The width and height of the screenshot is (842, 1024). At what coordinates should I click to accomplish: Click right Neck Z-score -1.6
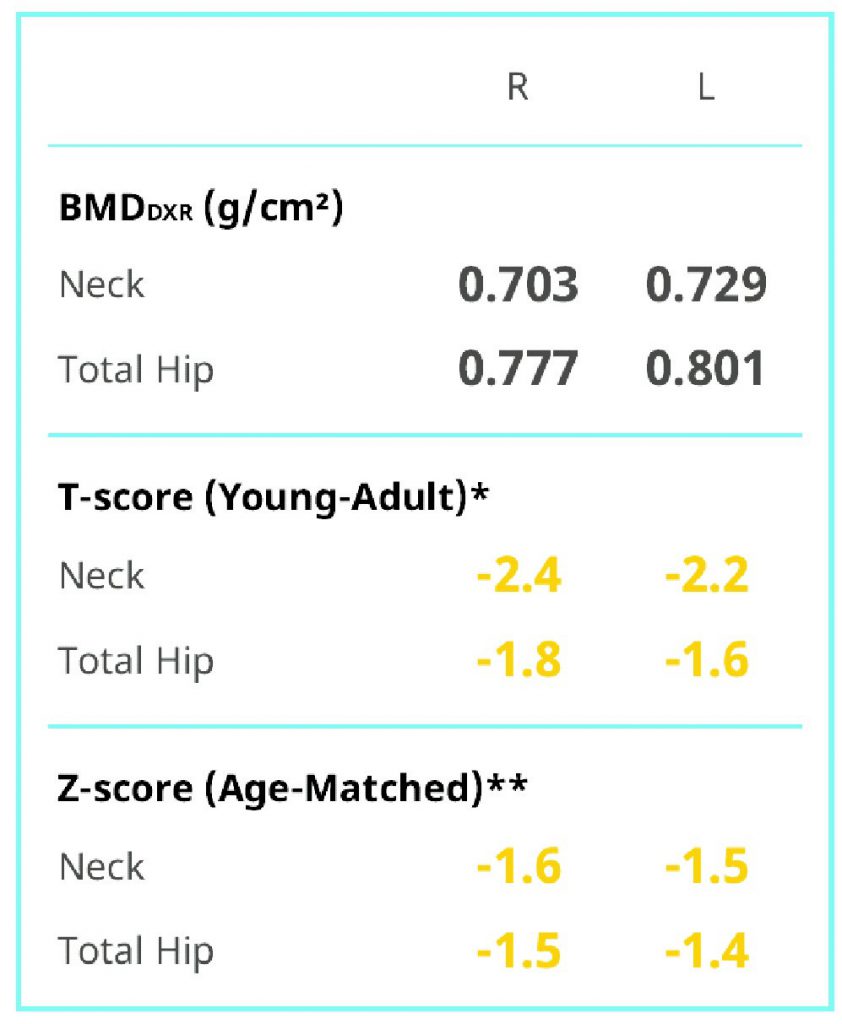tap(519, 866)
